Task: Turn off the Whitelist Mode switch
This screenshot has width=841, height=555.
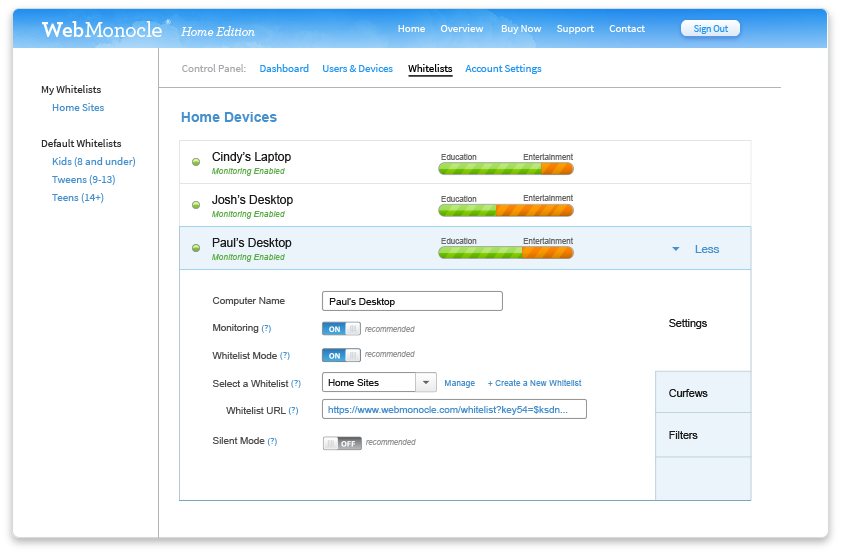Action: pyautogui.click(x=341, y=355)
